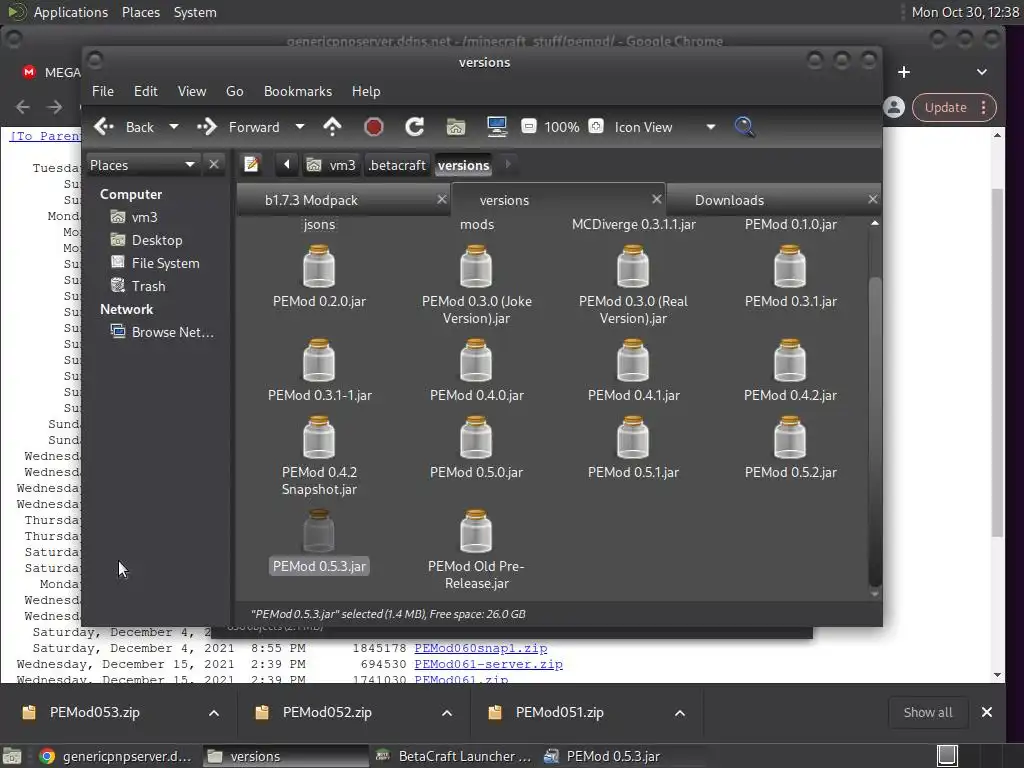
Task: Select the PEMod 0.3.1.jar file icon
Action: [790, 266]
